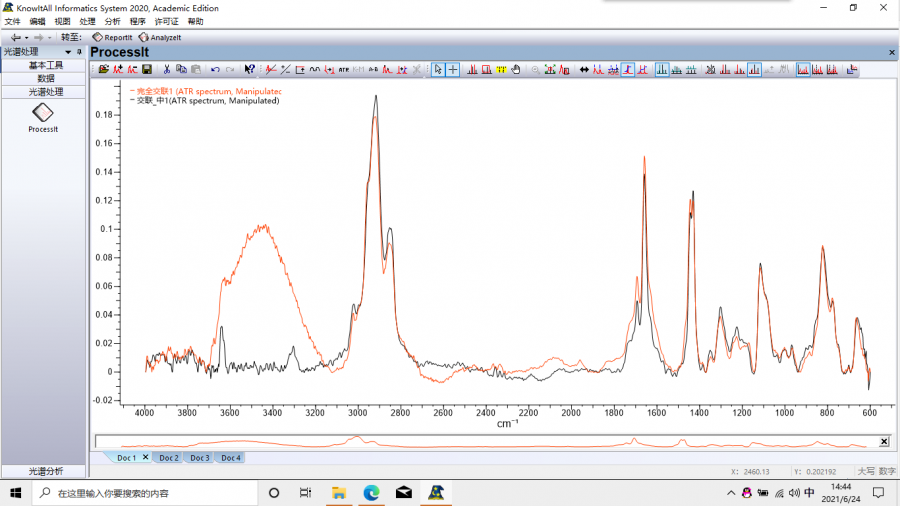This screenshot has height=506, width=900.
Task: Click the scissors cut icon
Action: click(167, 70)
